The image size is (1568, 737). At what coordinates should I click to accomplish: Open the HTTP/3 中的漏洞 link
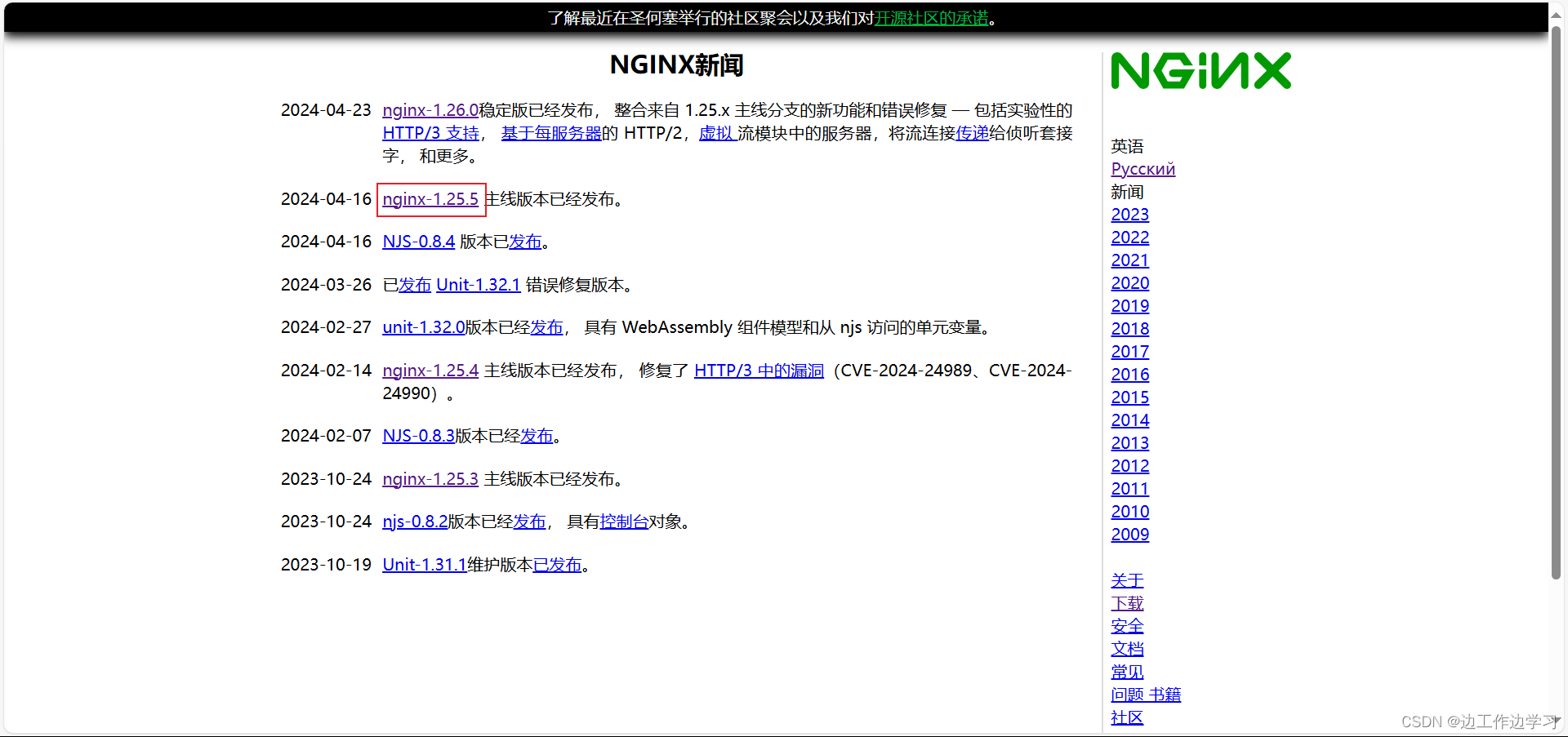point(759,371)
